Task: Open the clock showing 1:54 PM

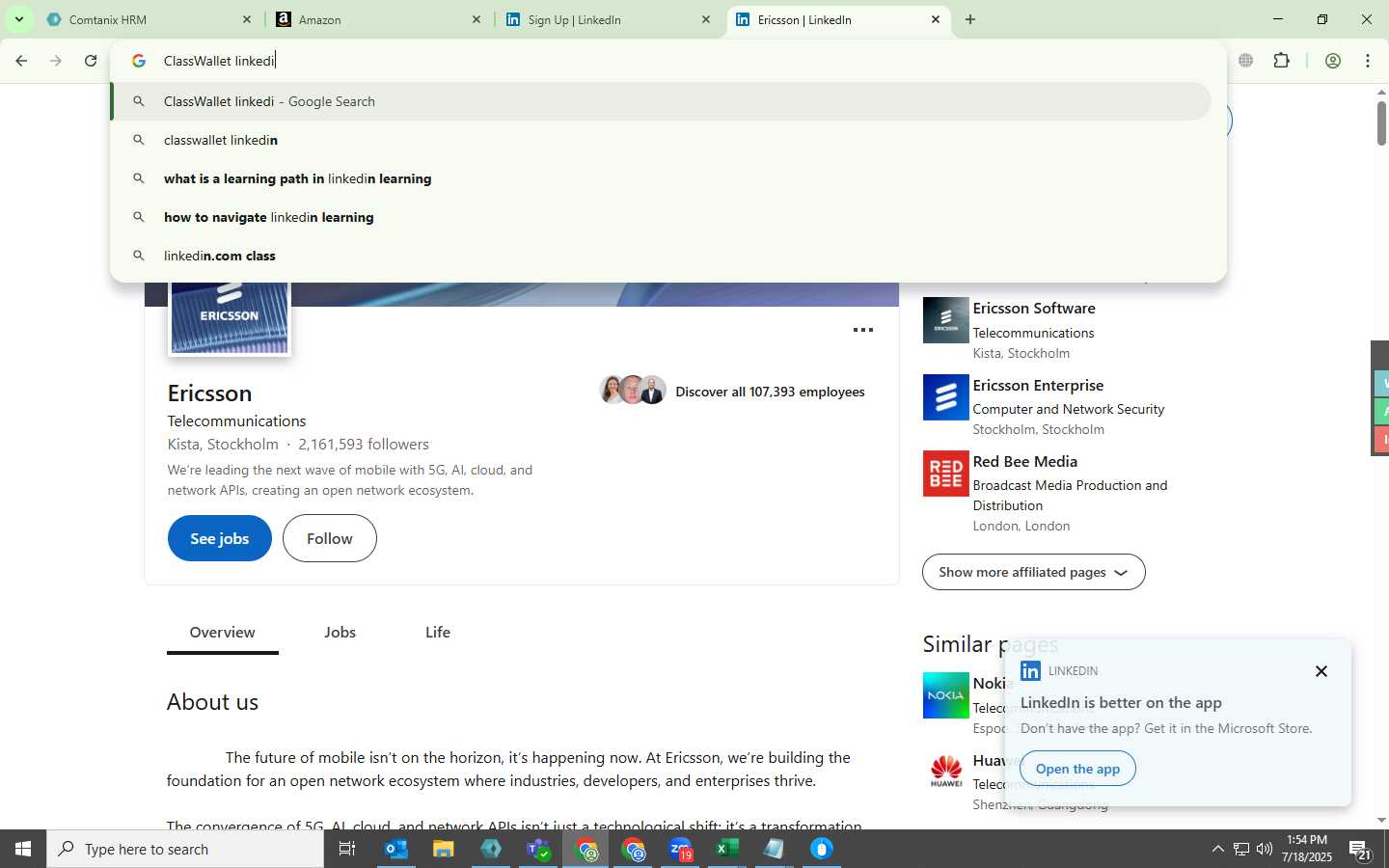Action: [1307, 849]
